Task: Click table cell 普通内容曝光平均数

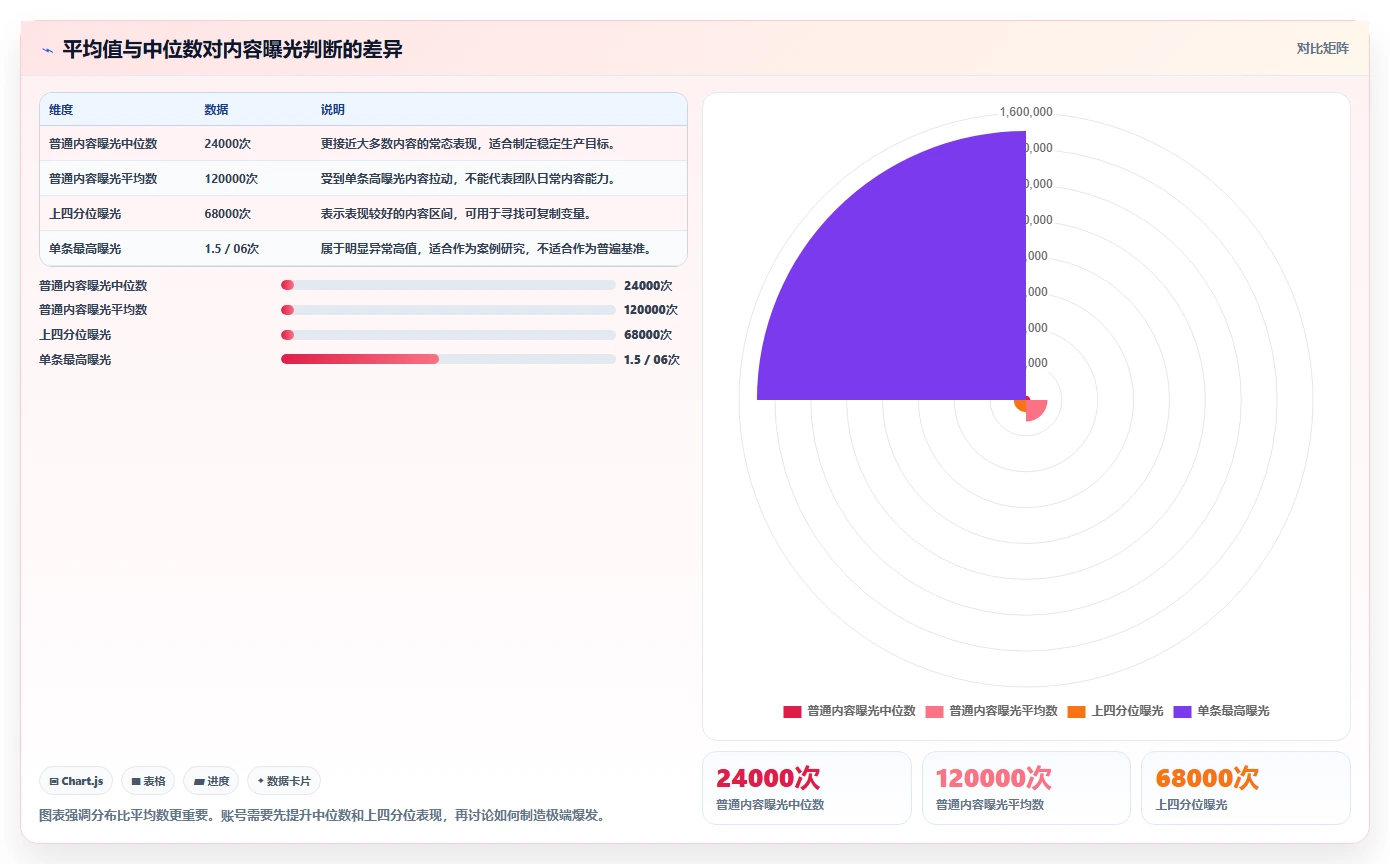Action: pos(103,179)
